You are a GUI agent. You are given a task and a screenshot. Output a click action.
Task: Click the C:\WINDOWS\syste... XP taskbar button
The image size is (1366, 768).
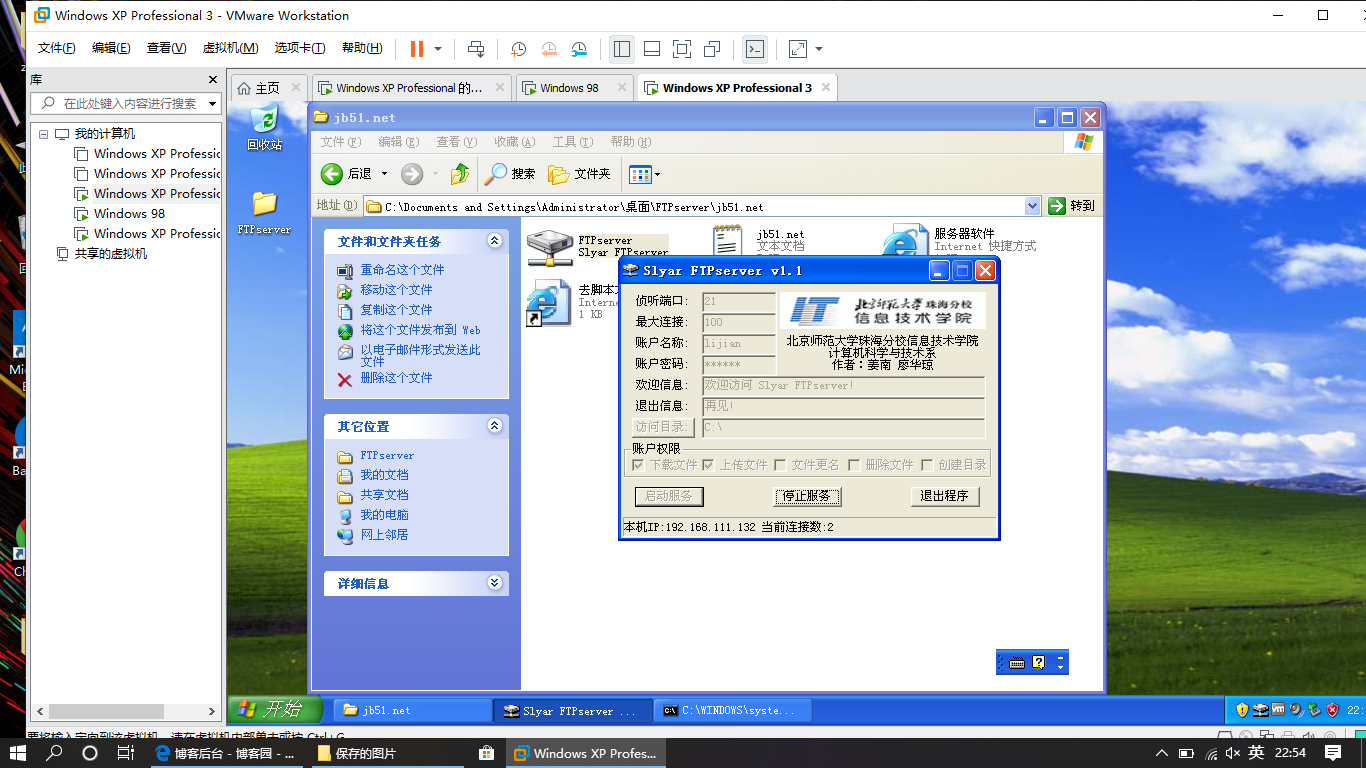point(733,710)
